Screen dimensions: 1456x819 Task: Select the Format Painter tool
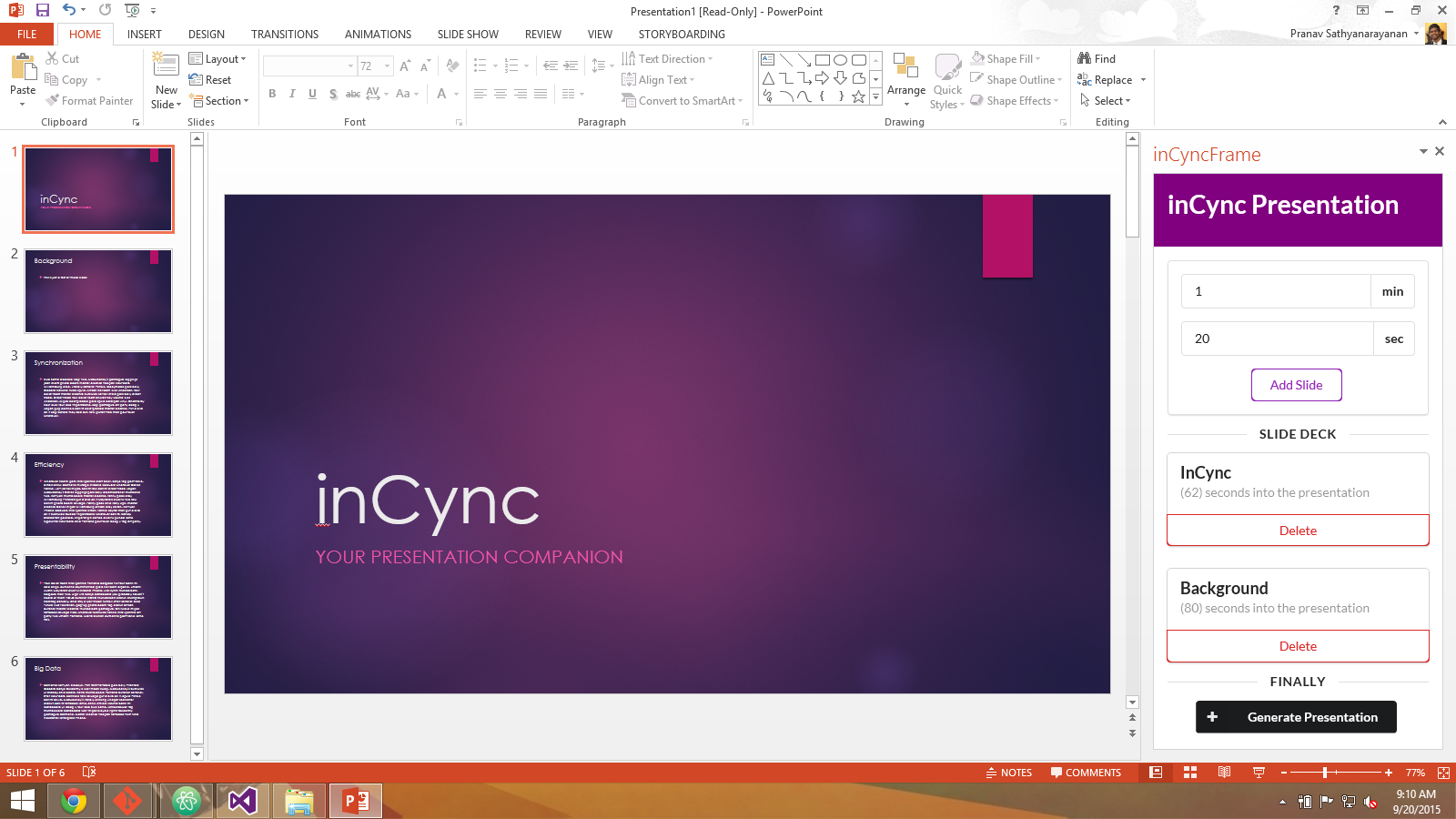89,100
